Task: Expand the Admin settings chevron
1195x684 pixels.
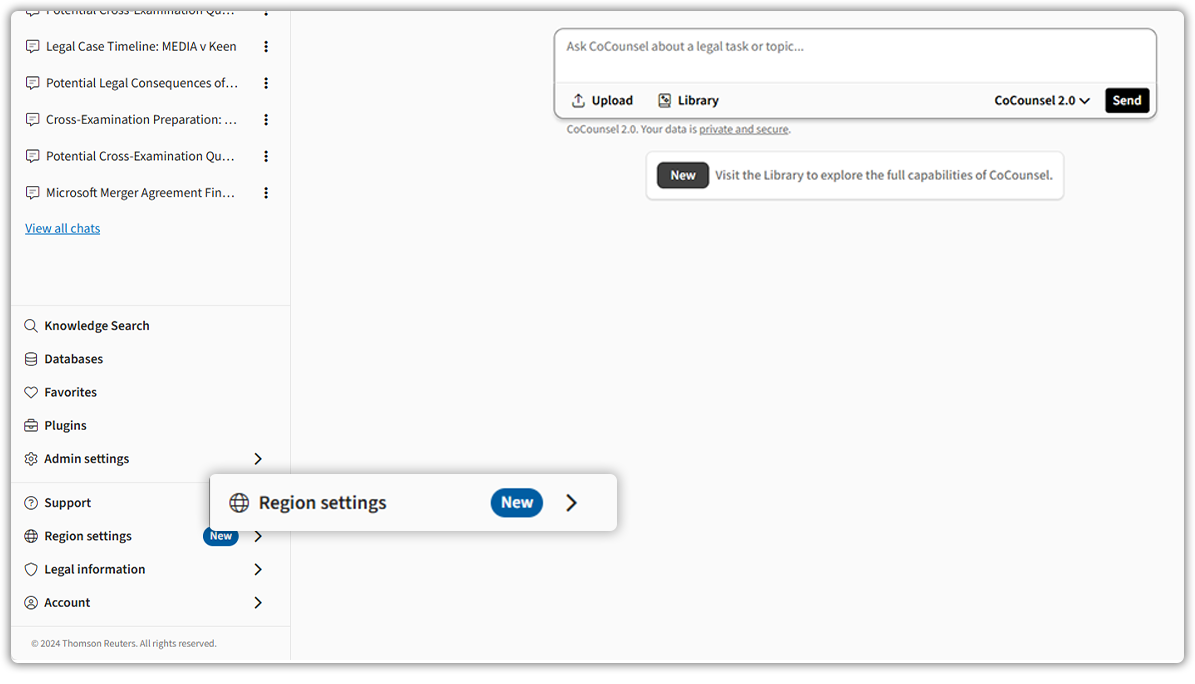Action: pyautogui.click(x=258, y=458)
